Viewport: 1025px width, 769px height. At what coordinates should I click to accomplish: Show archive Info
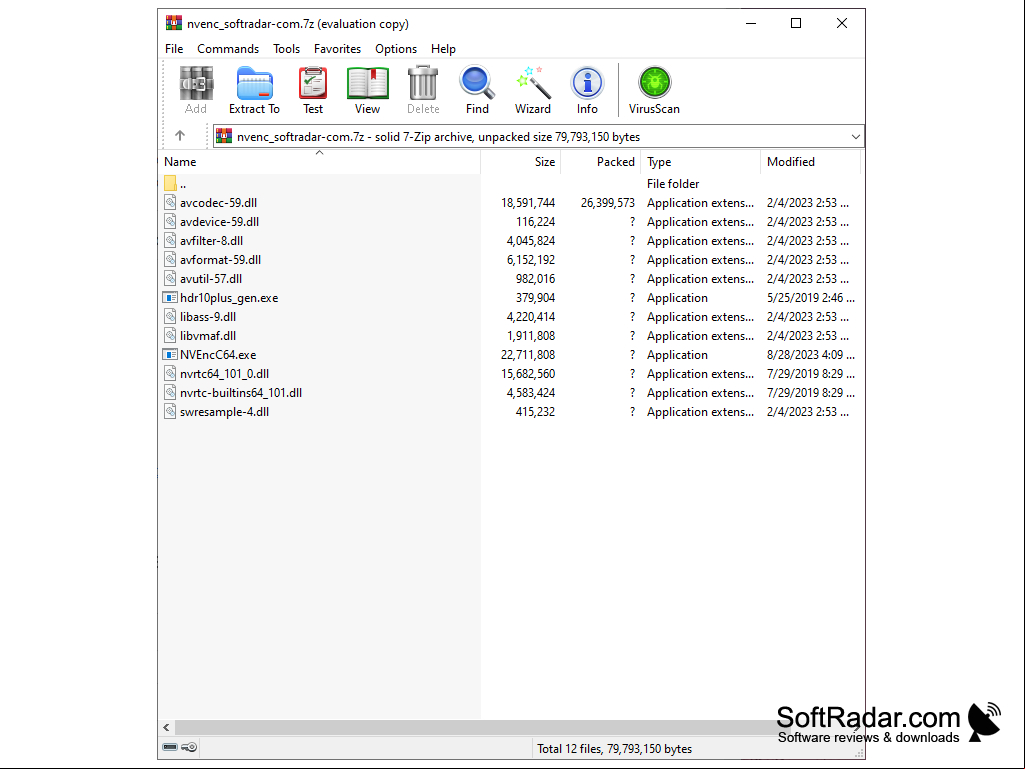tap(587, 90)
